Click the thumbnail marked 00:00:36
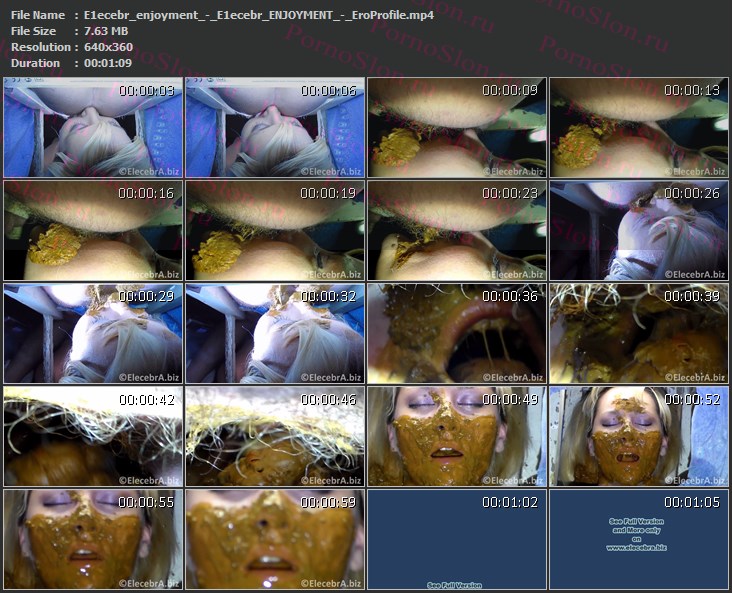The image size is (732, 593). coord(457,333)
